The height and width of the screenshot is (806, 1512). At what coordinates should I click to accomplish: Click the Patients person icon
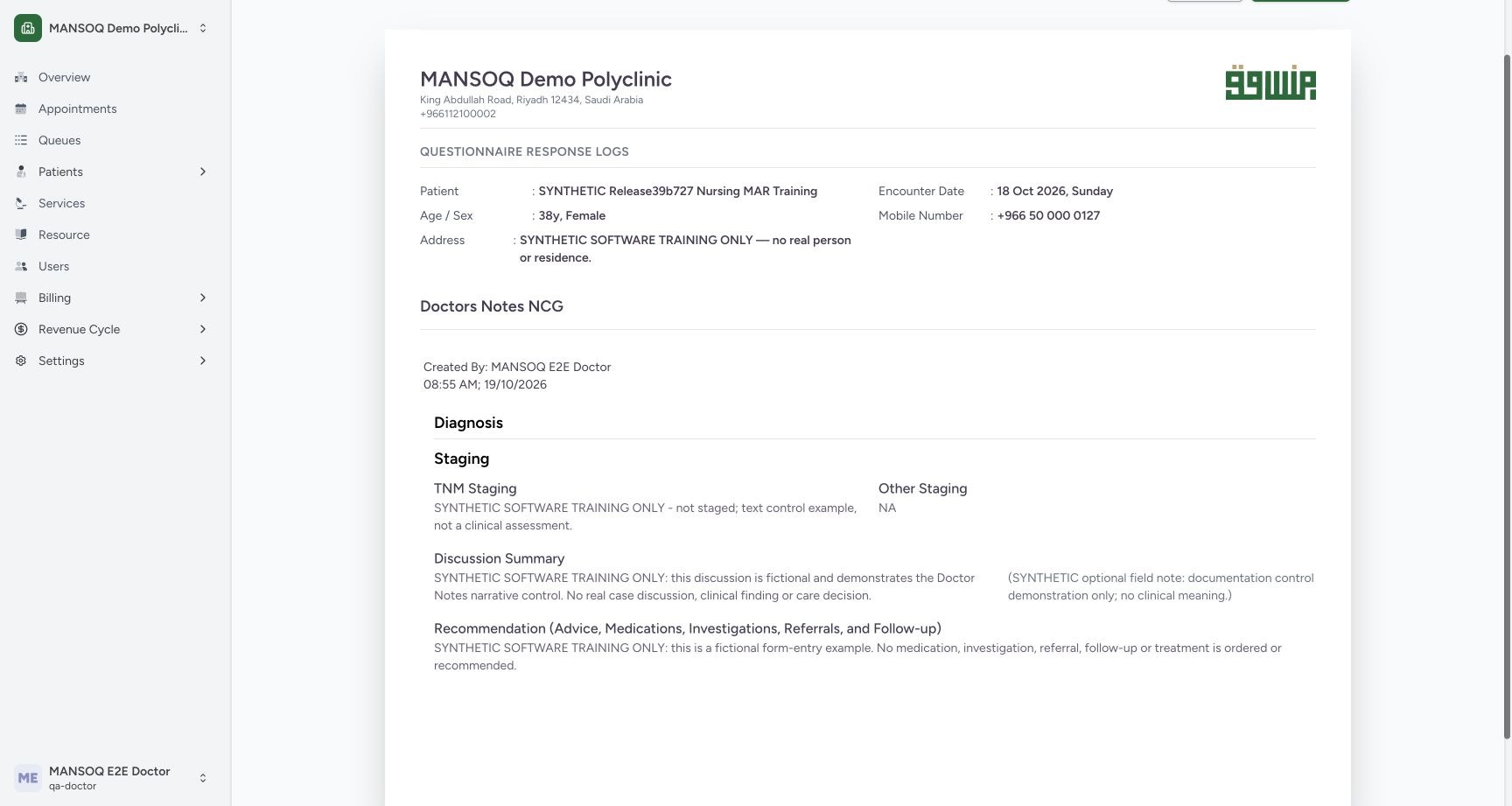pos(21,172)
